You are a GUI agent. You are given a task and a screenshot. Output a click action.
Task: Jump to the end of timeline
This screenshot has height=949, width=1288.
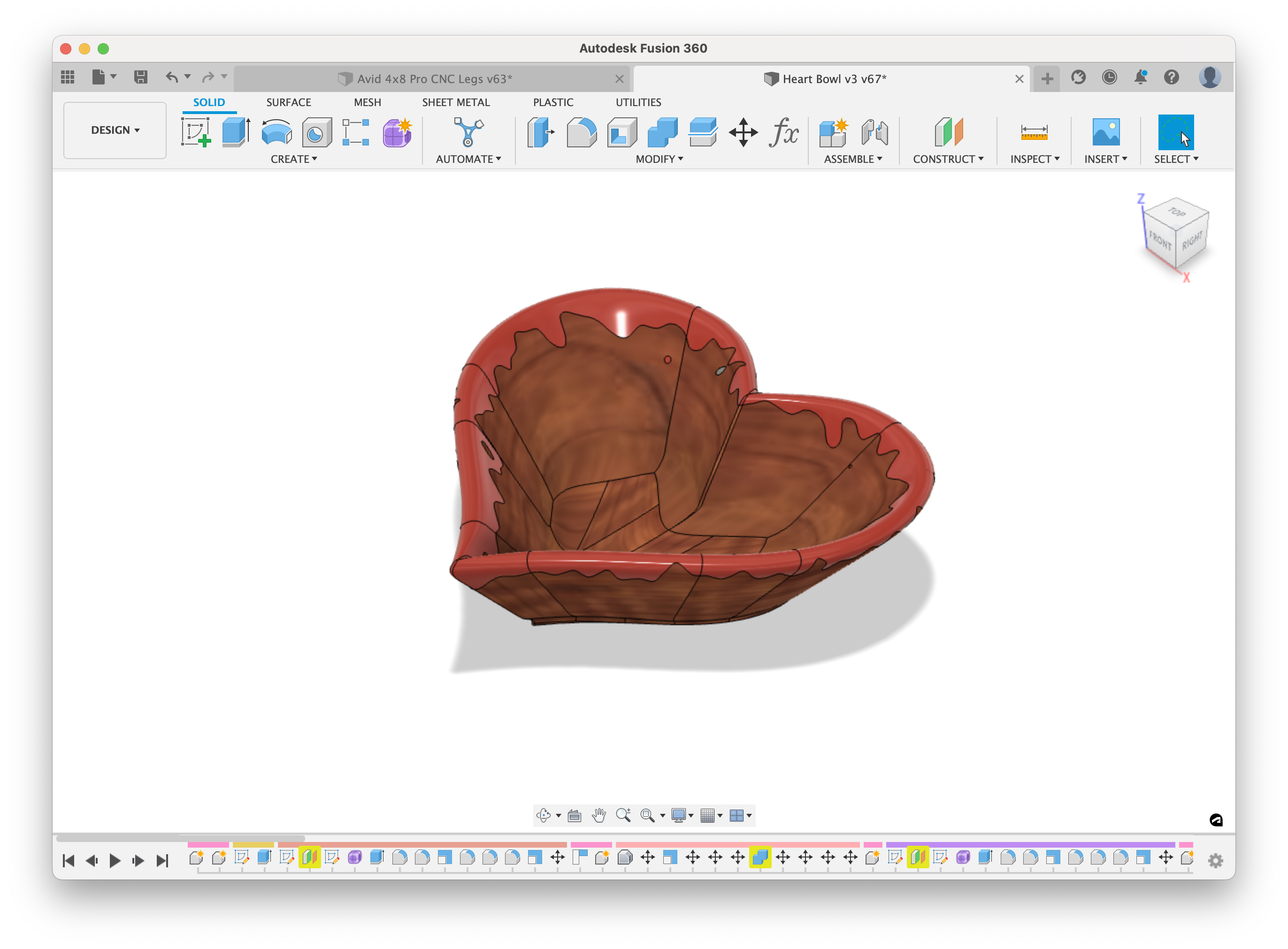(x=162, y=860)
